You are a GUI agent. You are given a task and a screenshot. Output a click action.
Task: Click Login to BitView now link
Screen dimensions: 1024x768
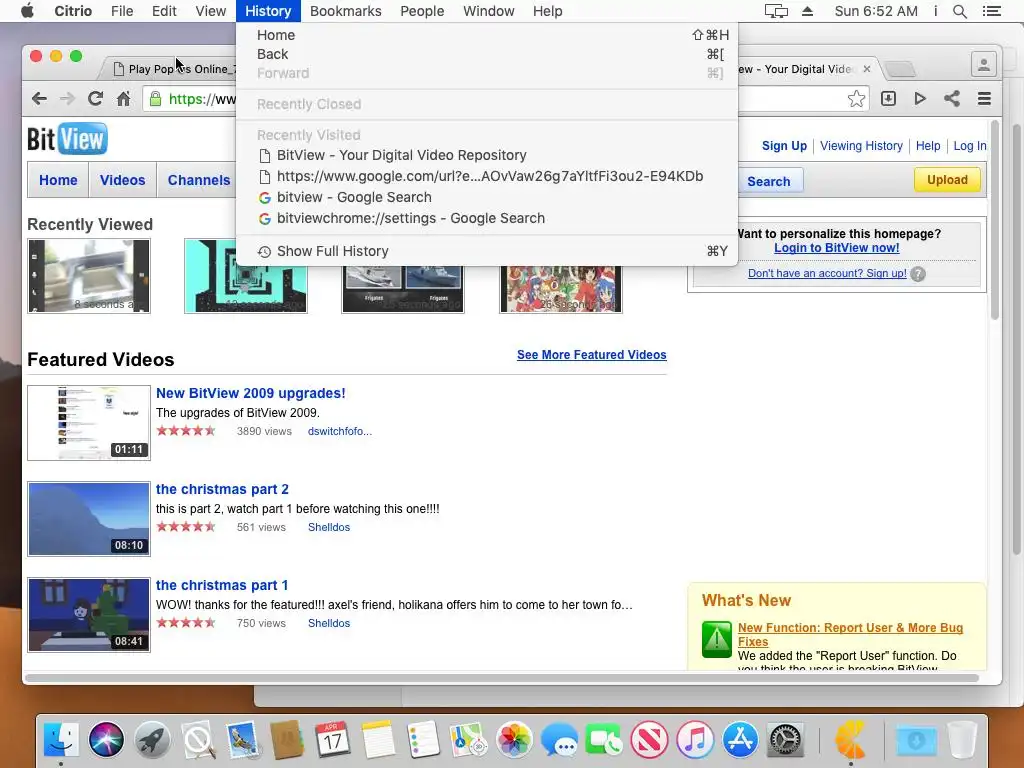tap(837, 248)
